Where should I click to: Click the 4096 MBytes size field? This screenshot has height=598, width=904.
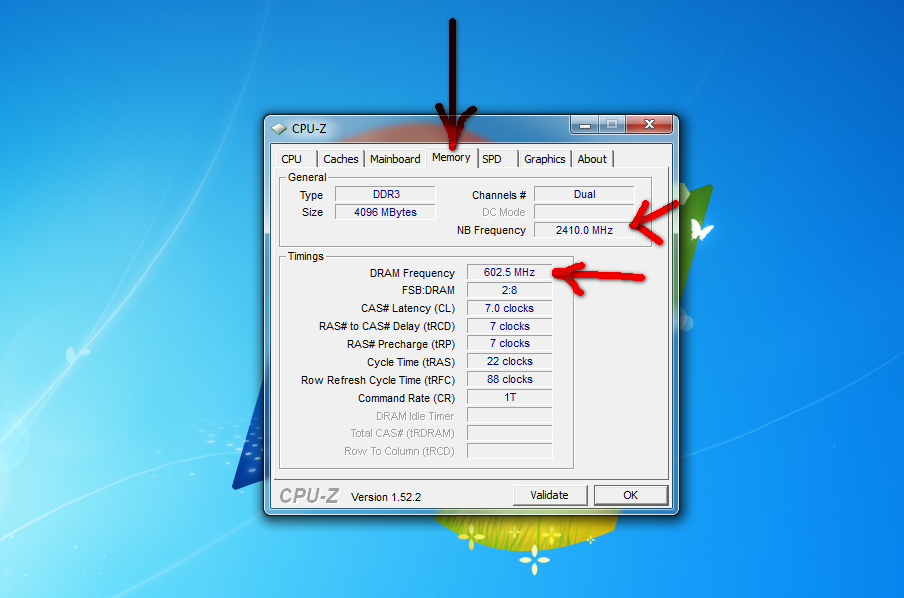pos(385,212)
